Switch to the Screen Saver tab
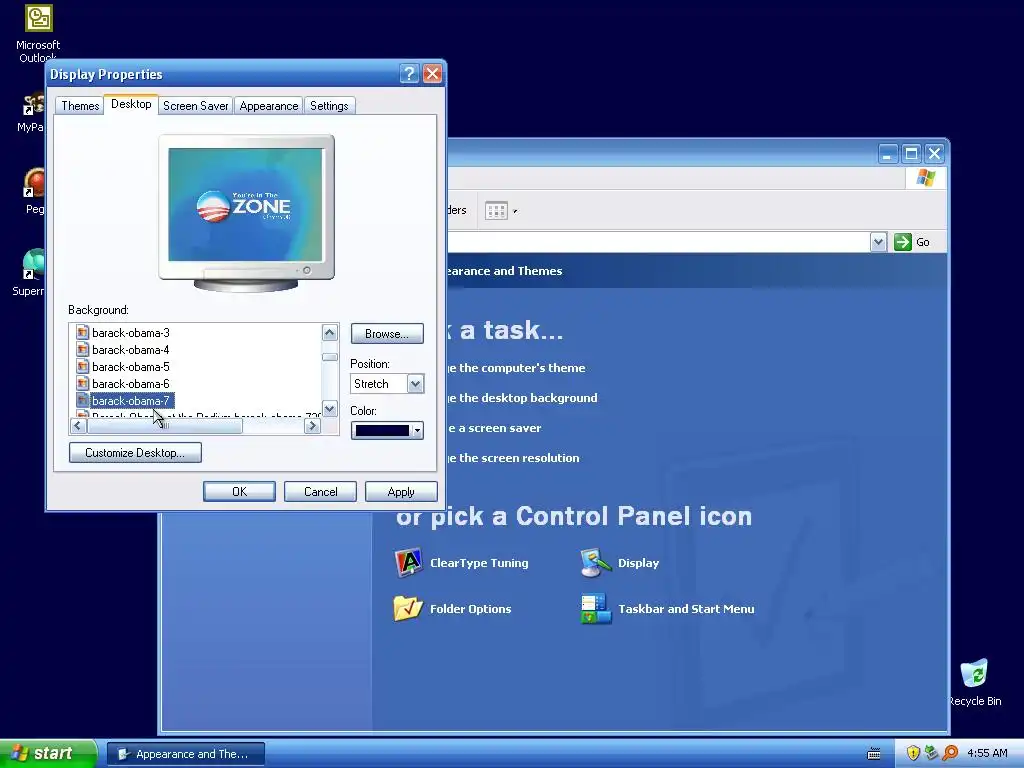The image size is (1024, 768). pos(195,106)
